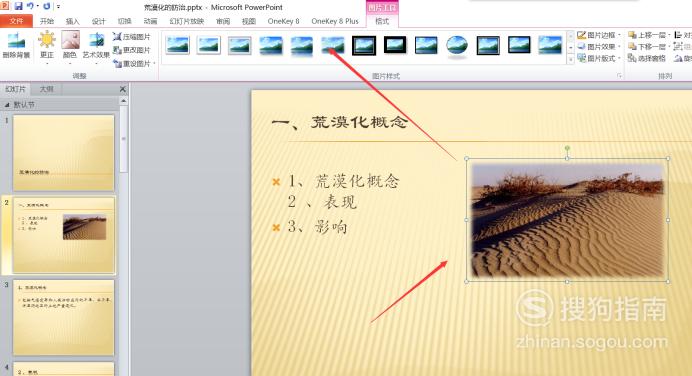Screen dimensions: 692x376
Task: Click the desert sand dune picture
Action: [x=567, y=220]
